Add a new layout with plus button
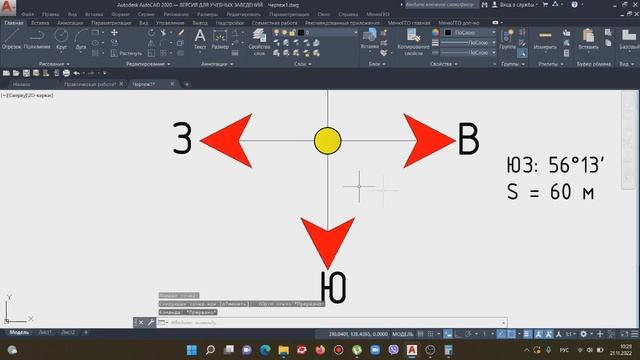The height and width of the screenshot is (360, 640). click(x=86, y=333)
